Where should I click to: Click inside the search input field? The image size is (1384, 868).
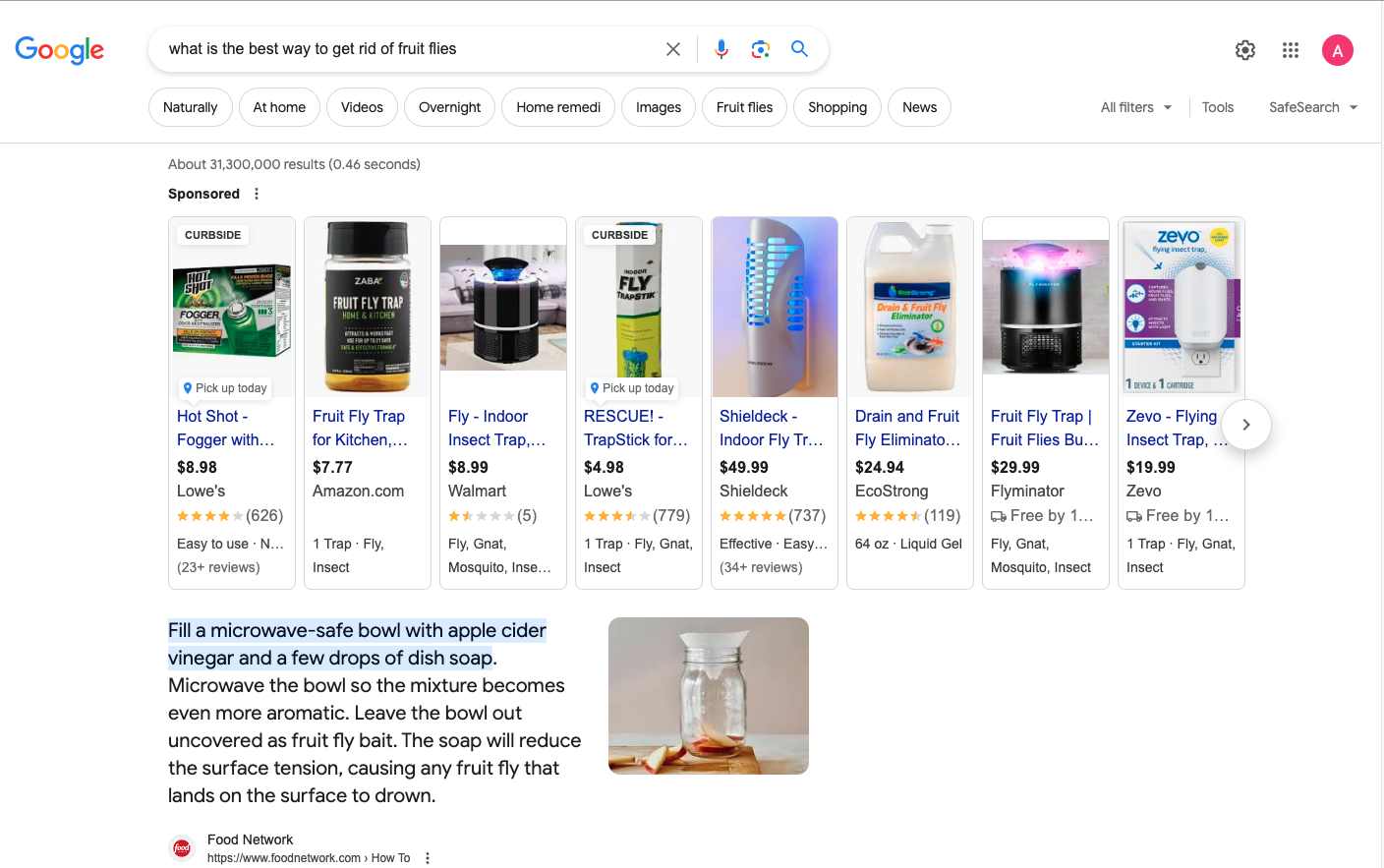[x=393, y=48]
